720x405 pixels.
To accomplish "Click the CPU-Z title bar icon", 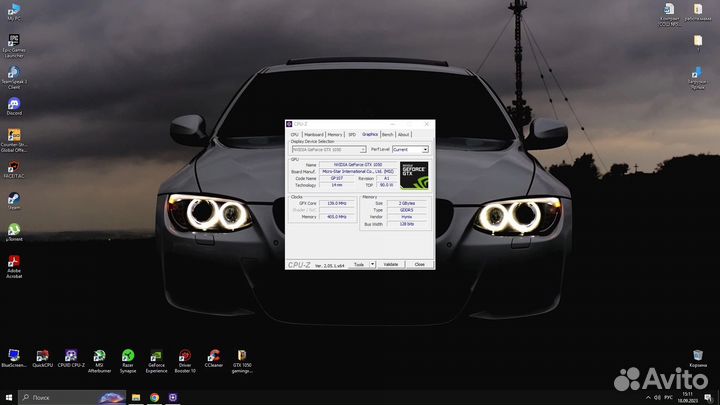I will (289, 124).
